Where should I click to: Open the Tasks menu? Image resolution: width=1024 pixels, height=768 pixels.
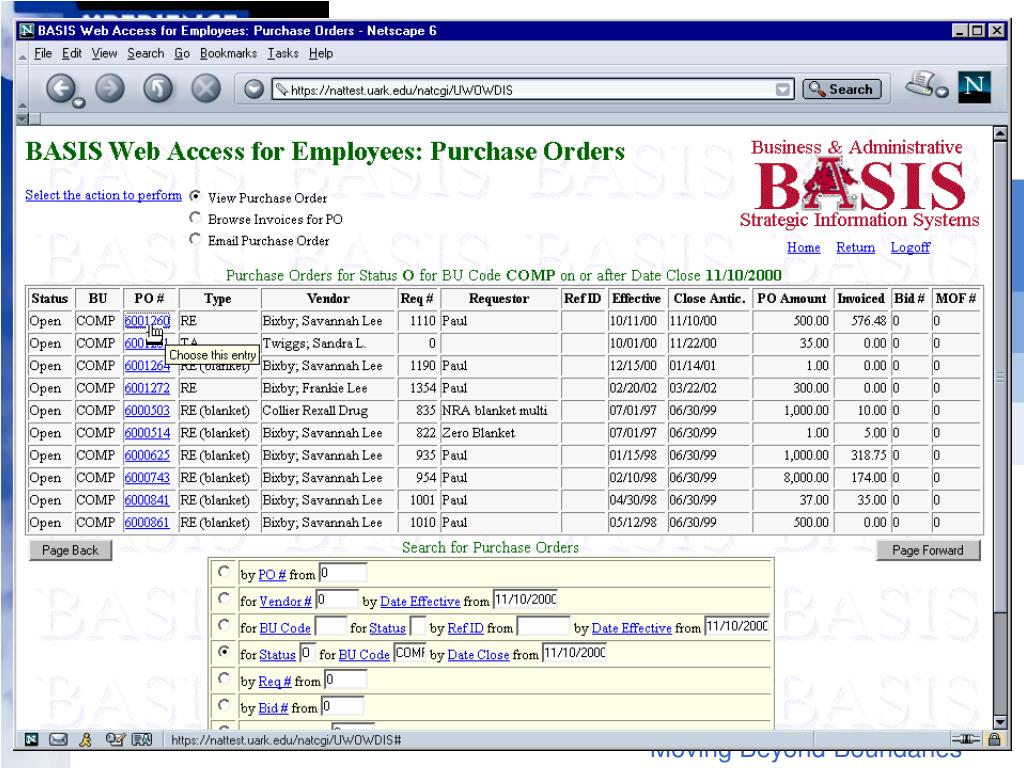[283, 54]
